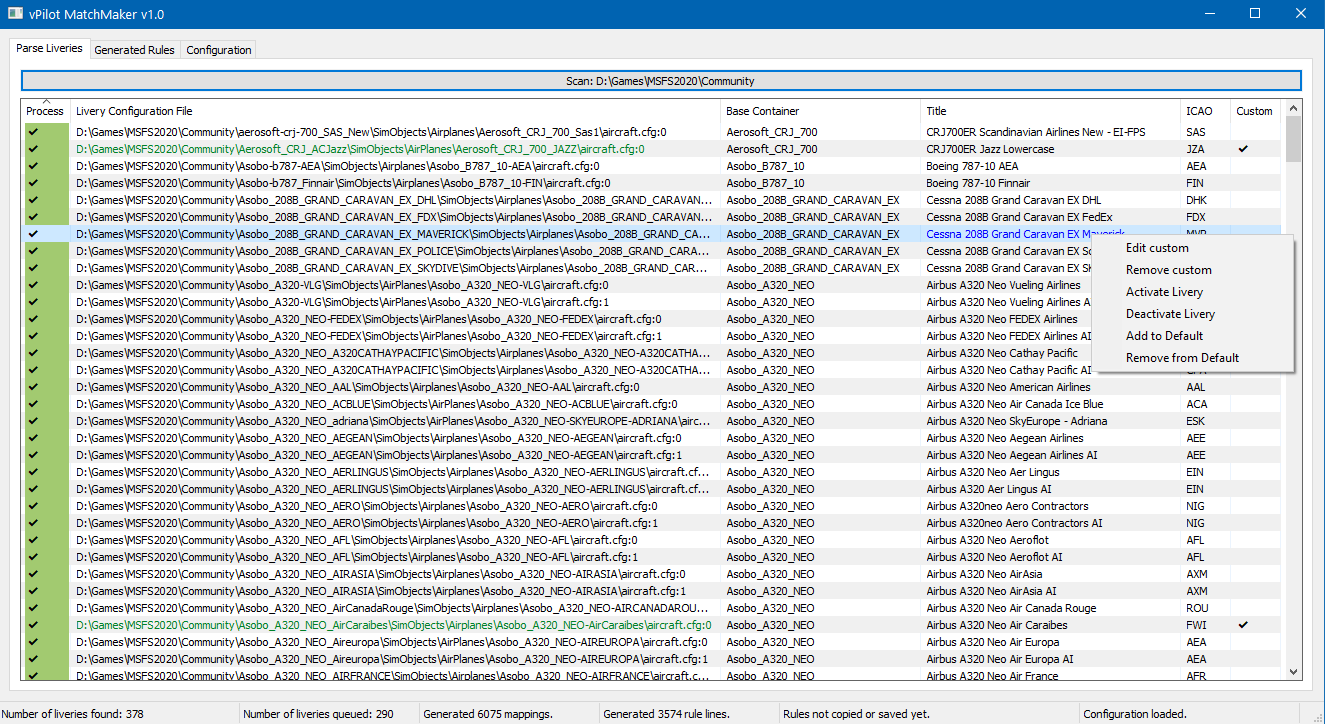The height and width of the screenshot is (724, 1325).
Task: Click Cessna 208B Grand Caravan EX FedEx title
Action: [x=1019, y=217]
